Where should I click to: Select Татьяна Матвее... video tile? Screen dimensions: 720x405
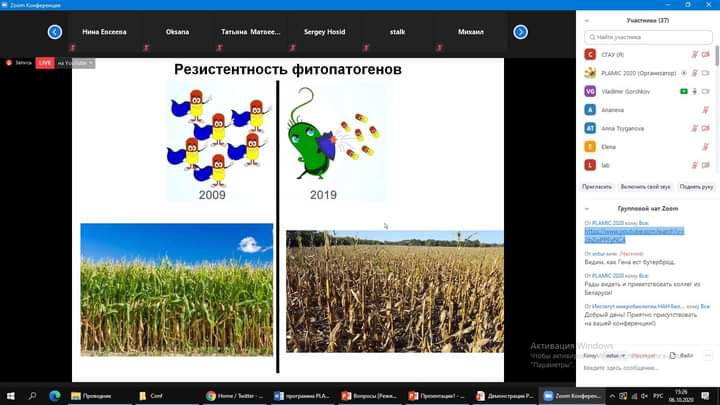click(x=251, y=34)
